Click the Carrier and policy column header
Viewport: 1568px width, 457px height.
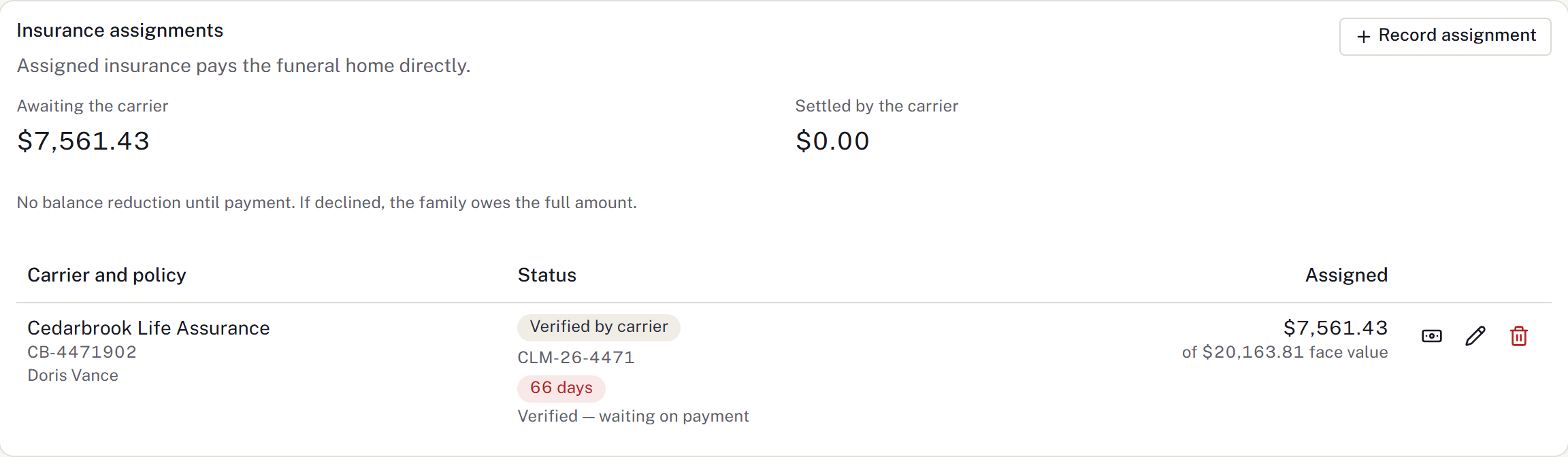pos(107,275)
